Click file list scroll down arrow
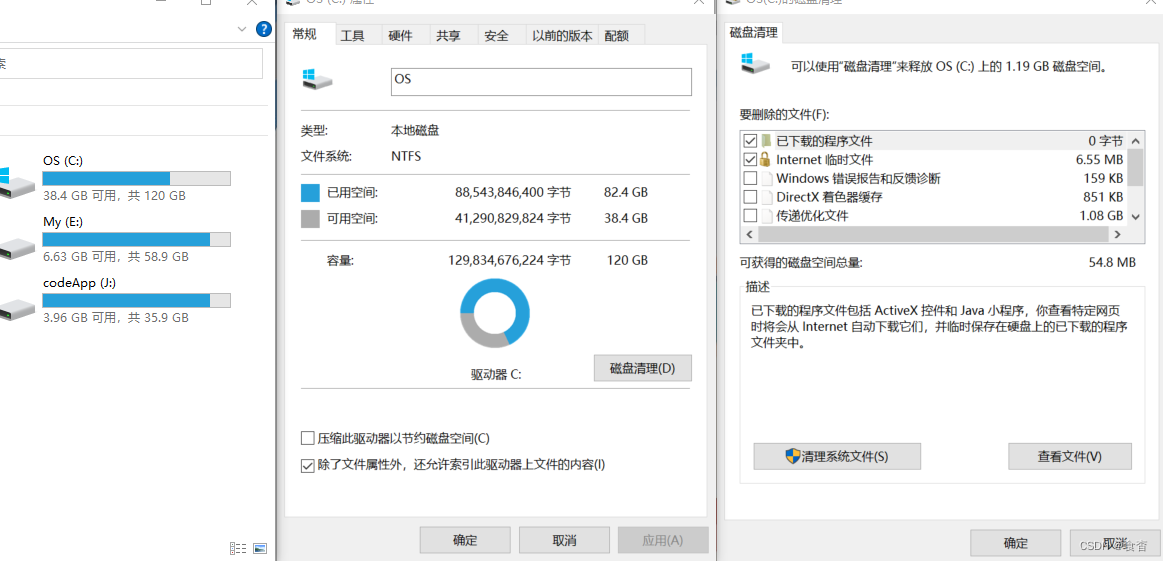The image size is (1163, 561). (1135, 216)
